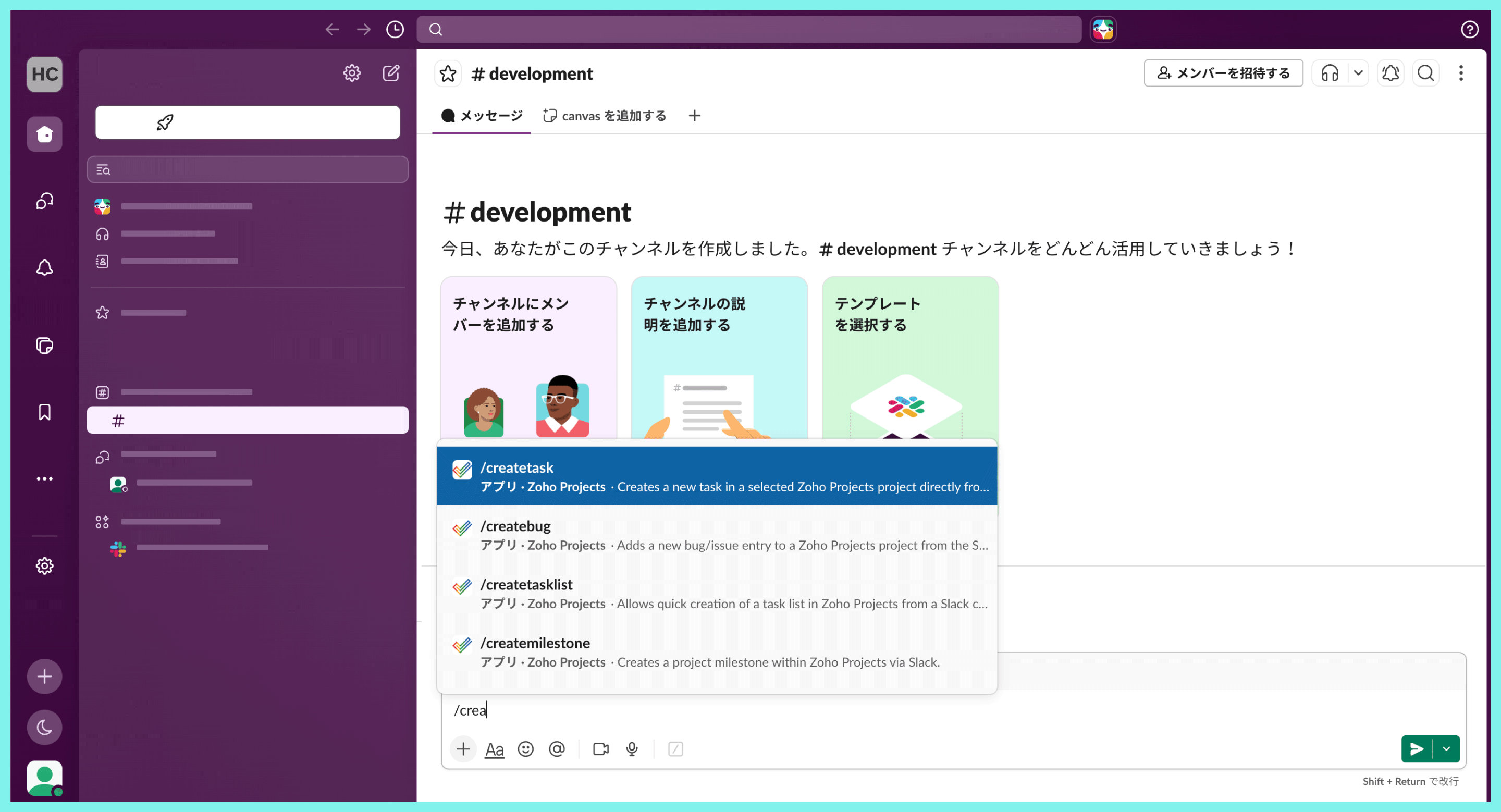Select /createtask slash command

(717, 476)
